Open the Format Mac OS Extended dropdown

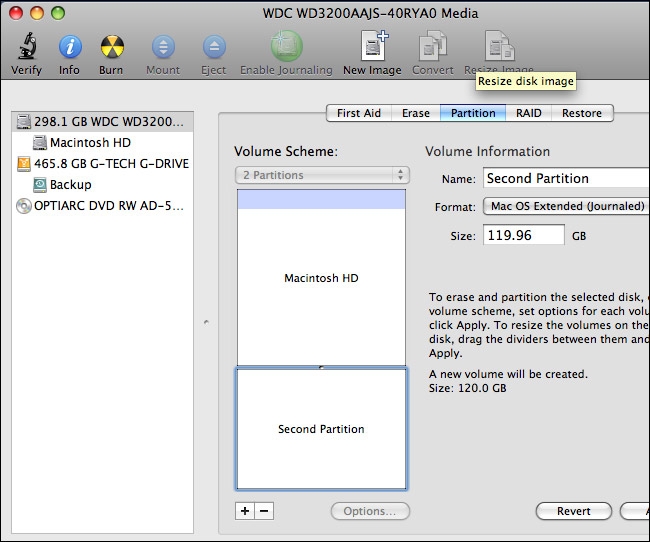[566, 206]
